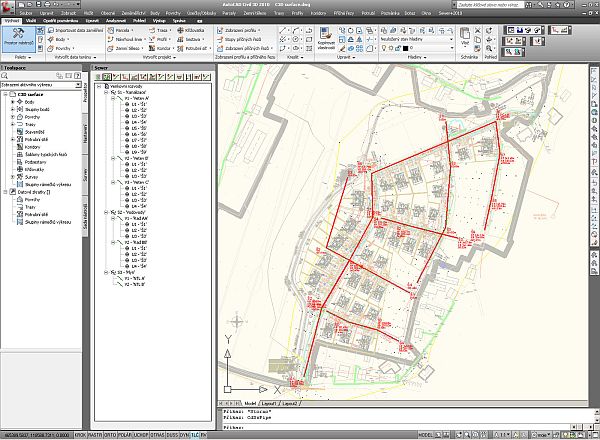Click the UCS compass icon in drawing area
The height and width of the screenshot is (440, 600).
[237, 321]
